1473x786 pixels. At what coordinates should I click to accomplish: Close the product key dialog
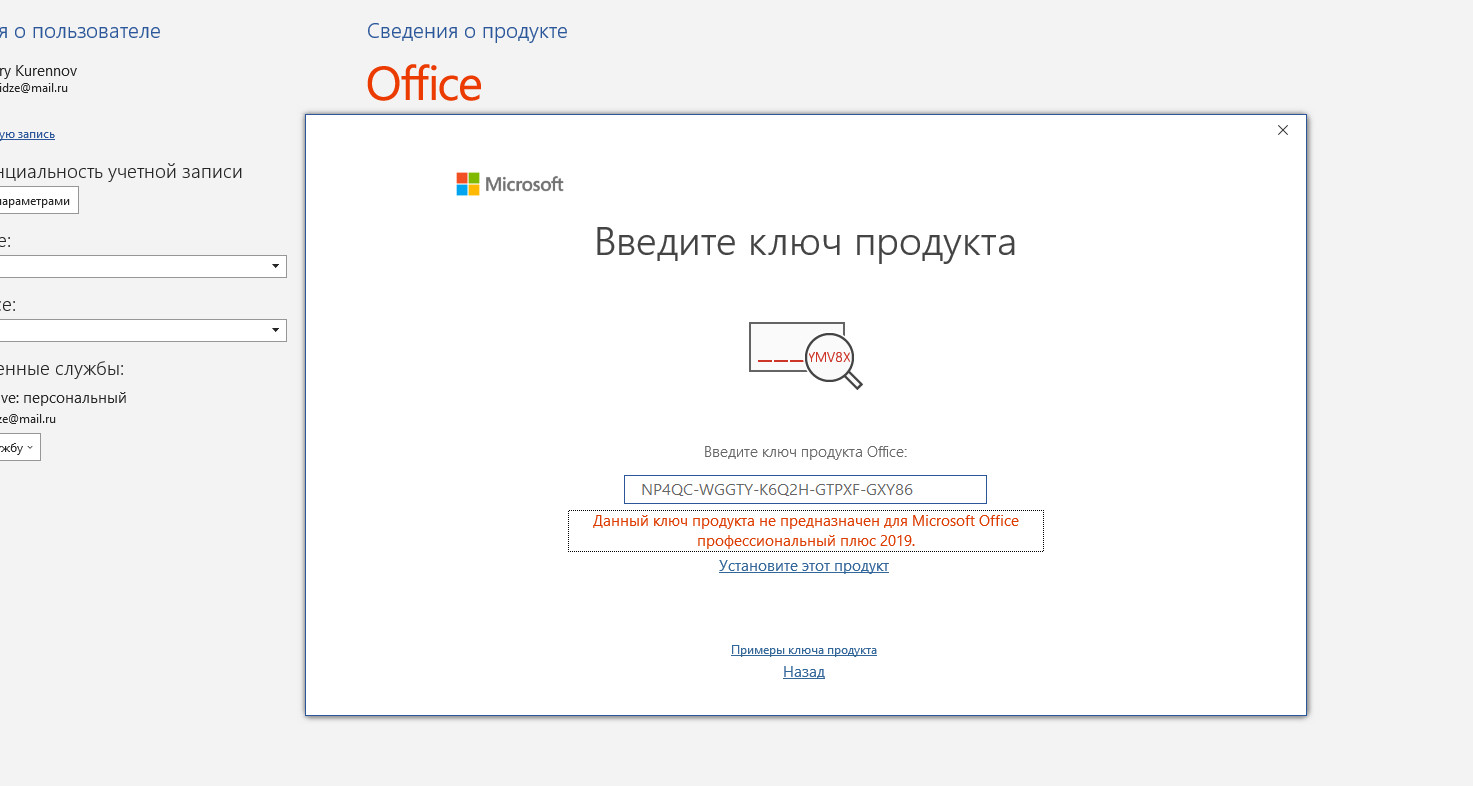[x=1283, y=130]
